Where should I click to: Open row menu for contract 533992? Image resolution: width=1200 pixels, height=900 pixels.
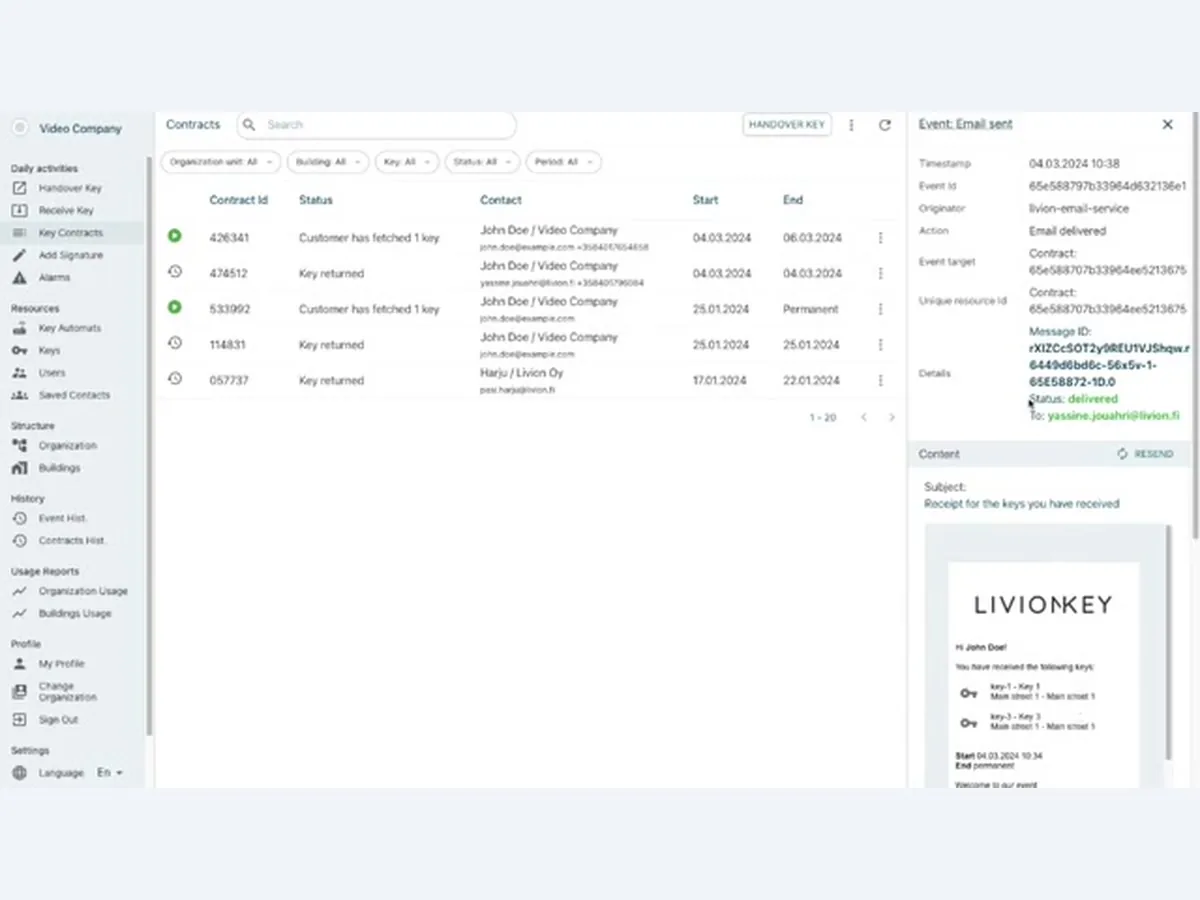coord(881,309)
